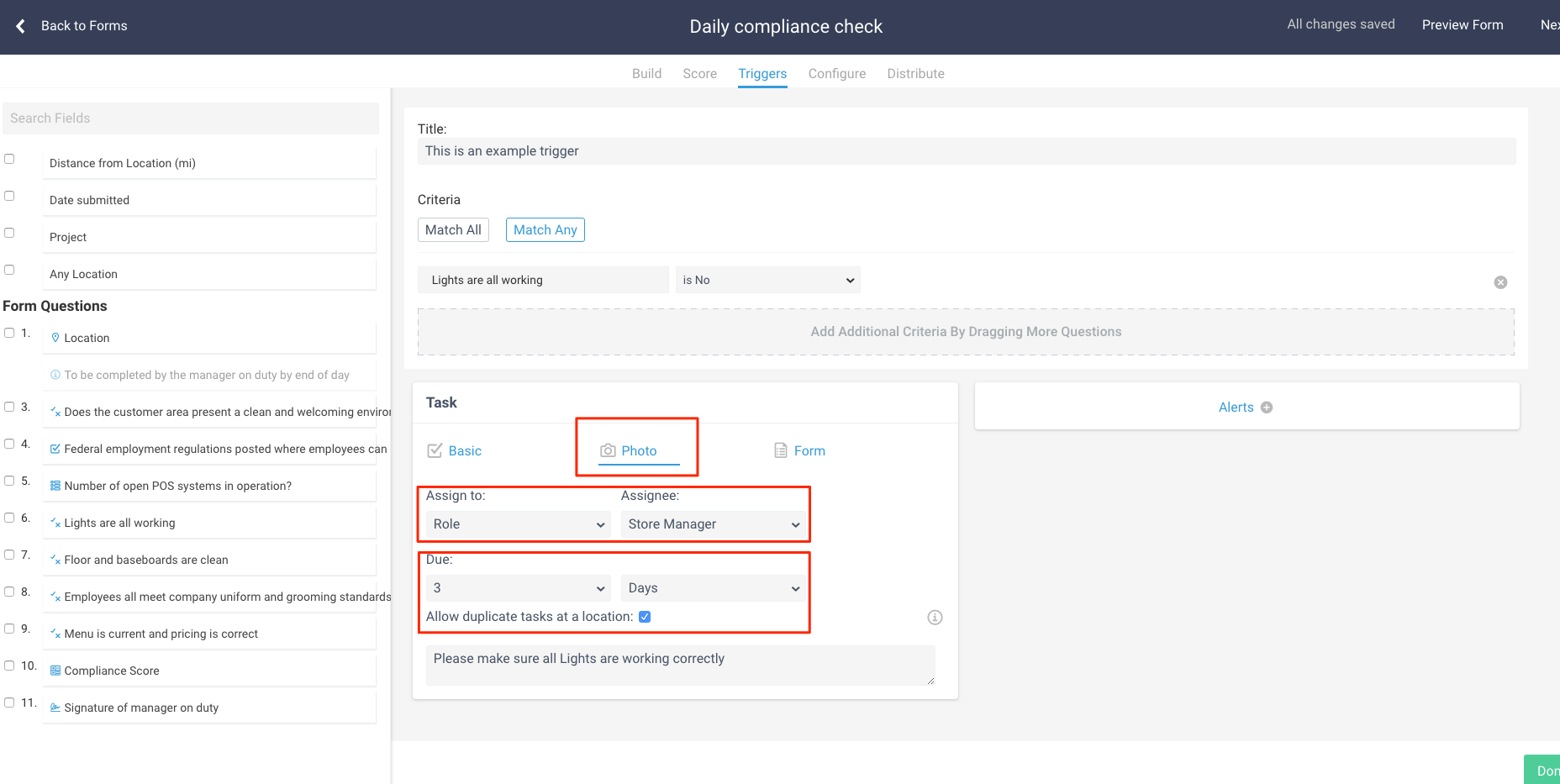Screen dimensions: 1560x784
Task: Switch to the Build tab
Action: [646, 73]
